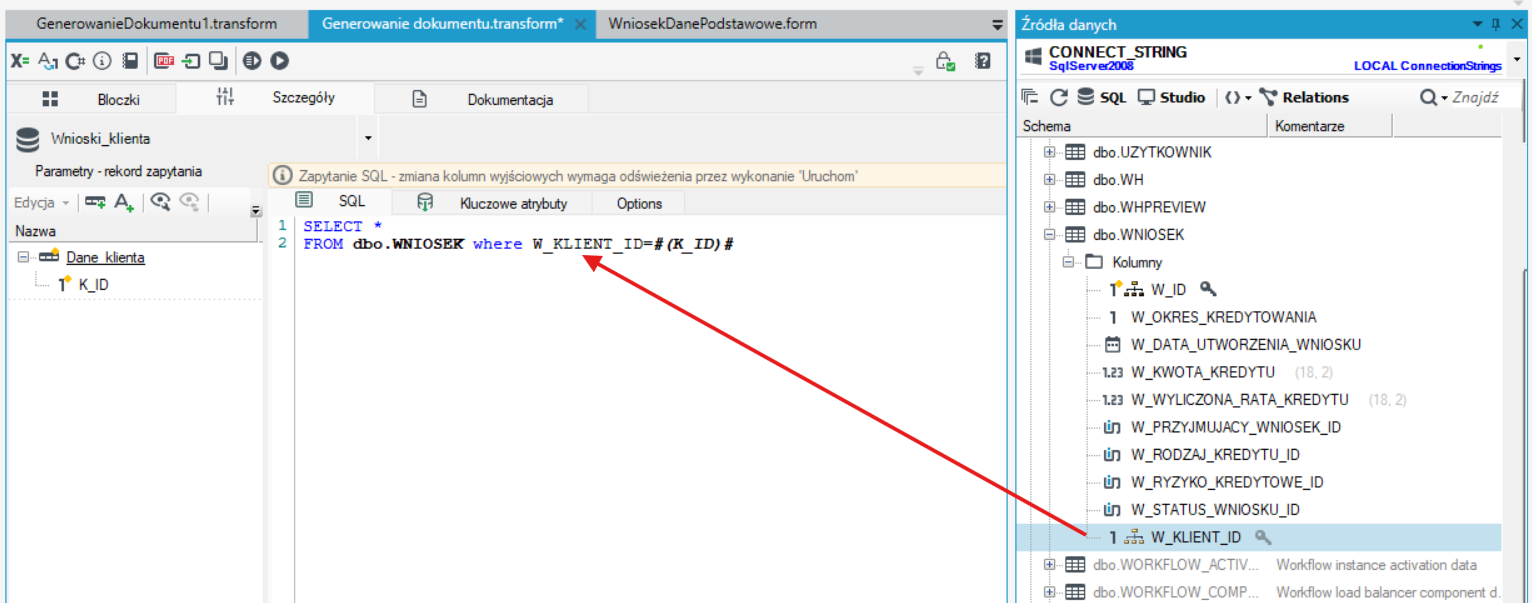Pin the Źródła danych panel
Screen dimensions: 1532x603
coord(1496,24)
